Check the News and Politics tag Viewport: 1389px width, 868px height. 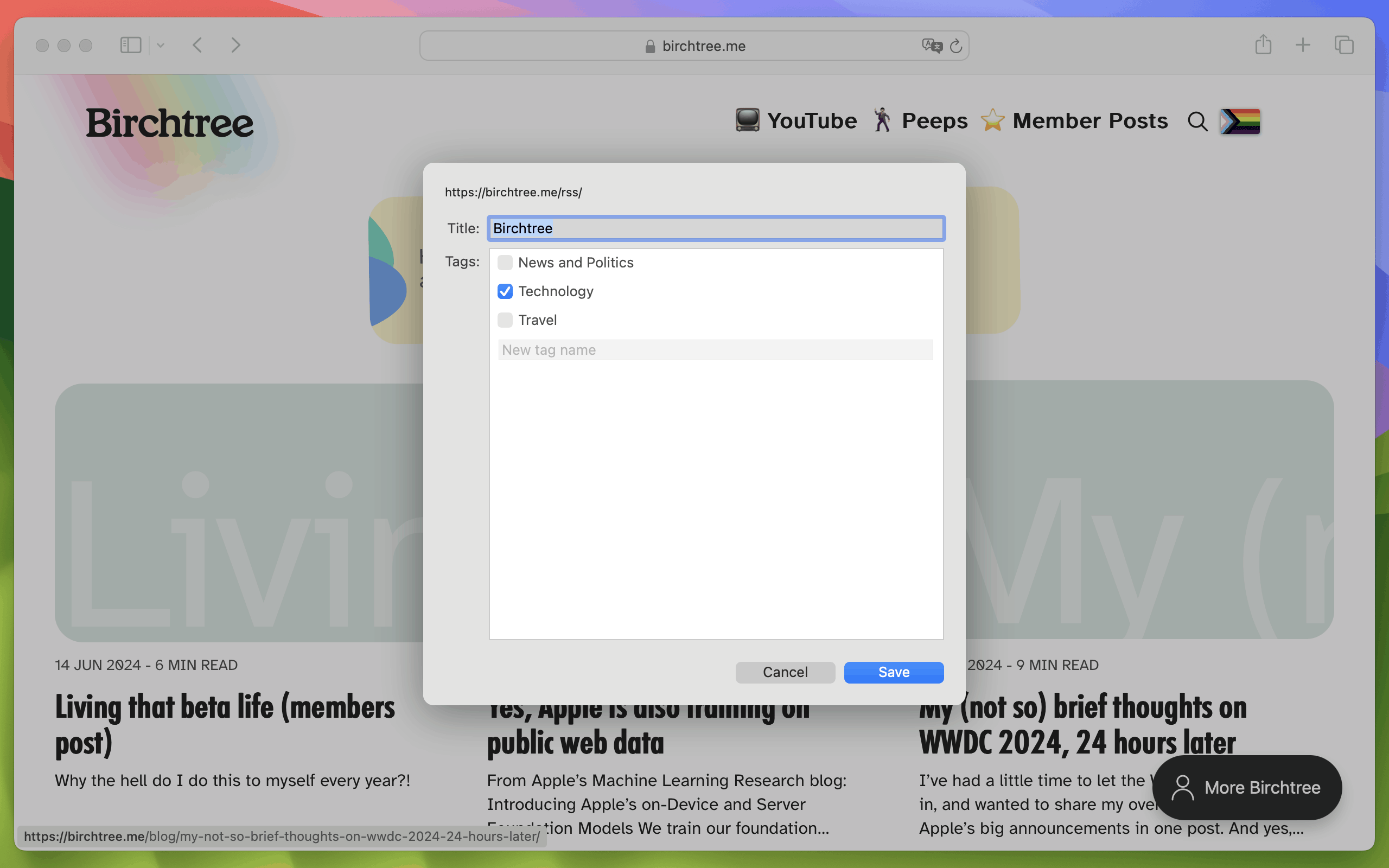click(x=505, y=263)
